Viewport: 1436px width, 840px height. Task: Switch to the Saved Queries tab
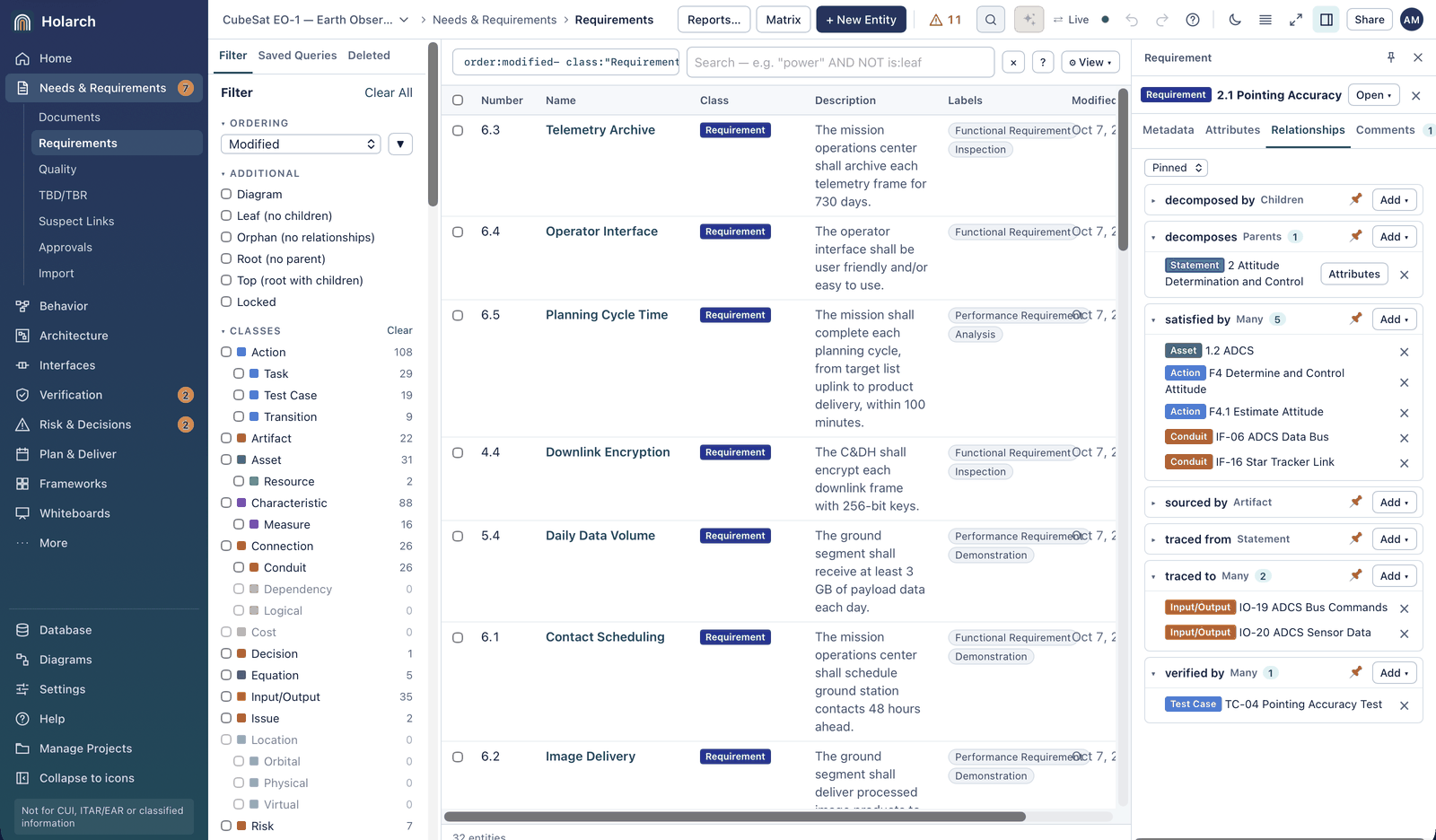click(x=297, y=56)
